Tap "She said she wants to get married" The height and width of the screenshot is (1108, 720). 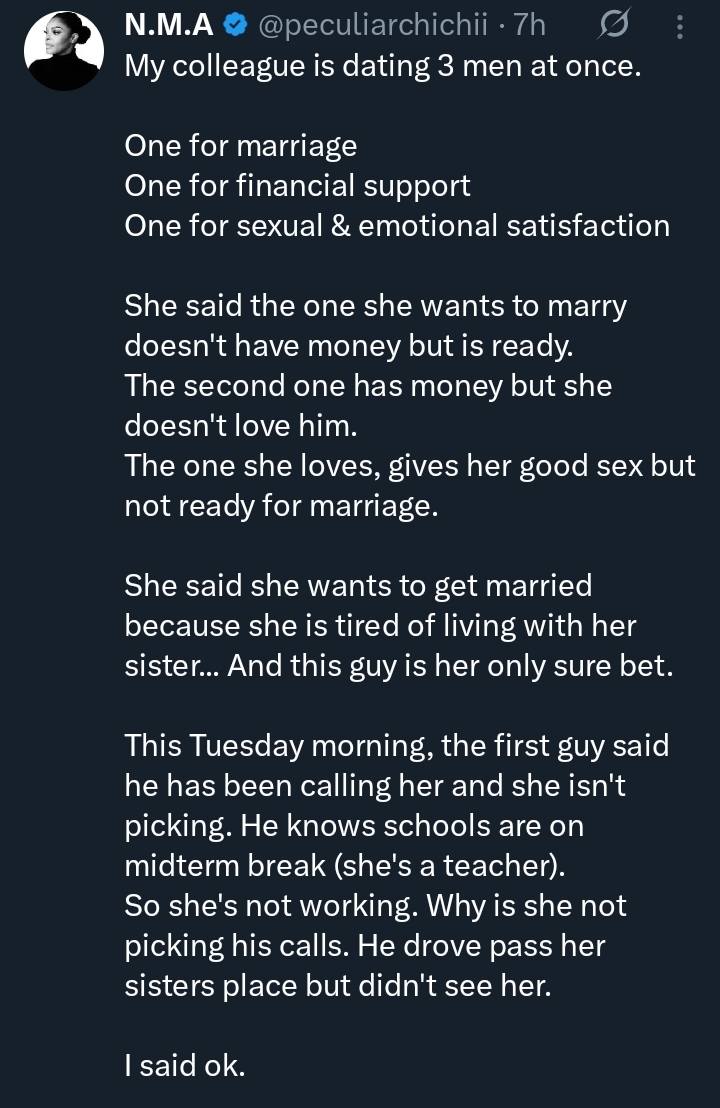click(x=358, y=586)
